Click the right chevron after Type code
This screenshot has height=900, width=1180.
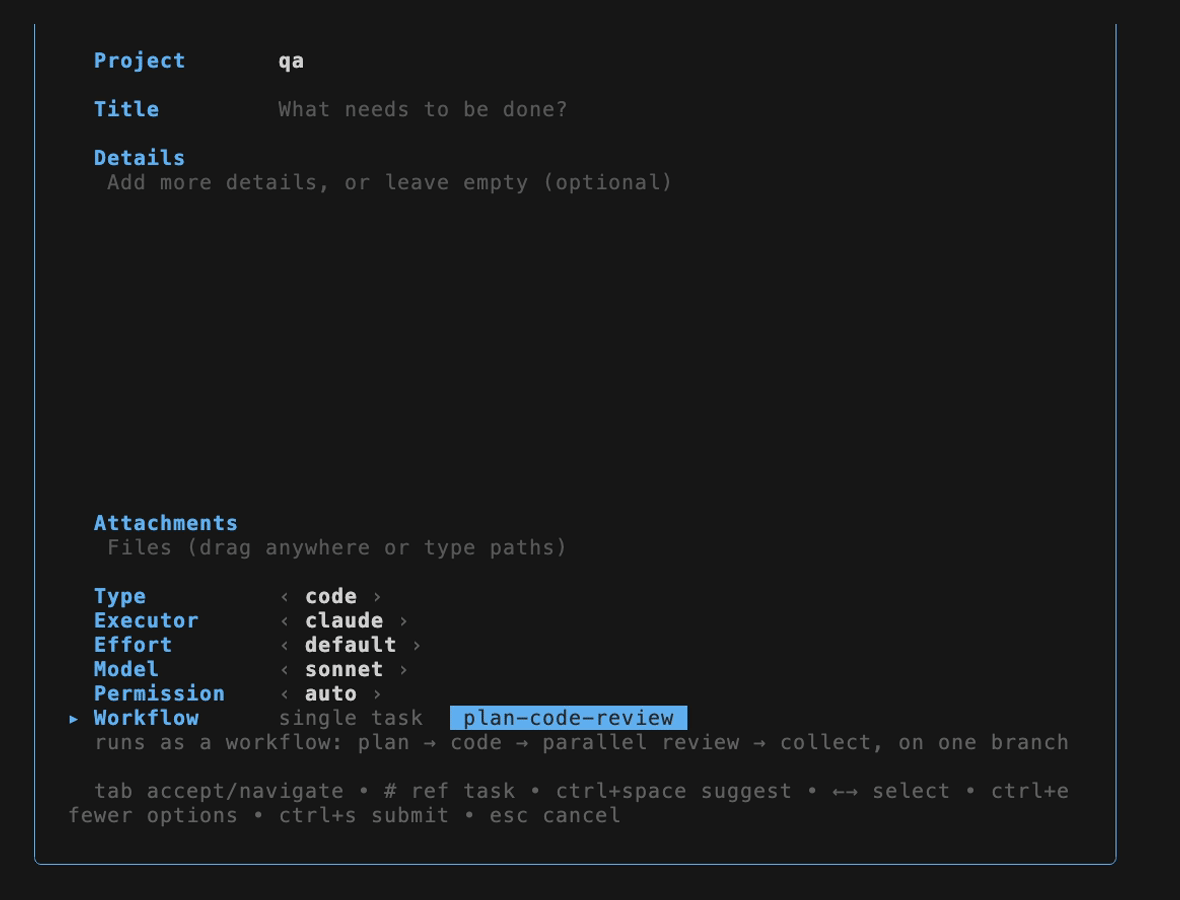click(x=377, y=597)
